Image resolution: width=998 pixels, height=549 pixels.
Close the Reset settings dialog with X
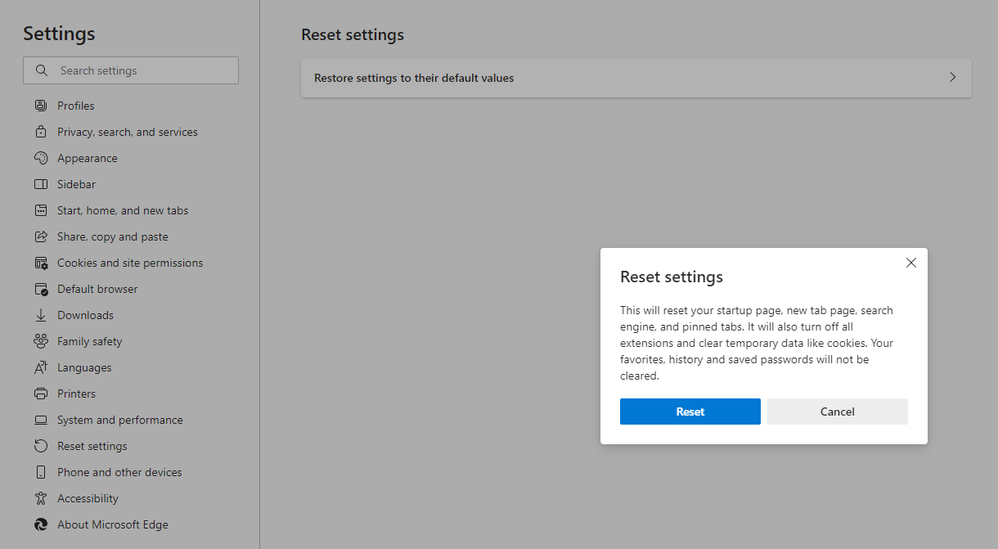(x=910, y=263)
